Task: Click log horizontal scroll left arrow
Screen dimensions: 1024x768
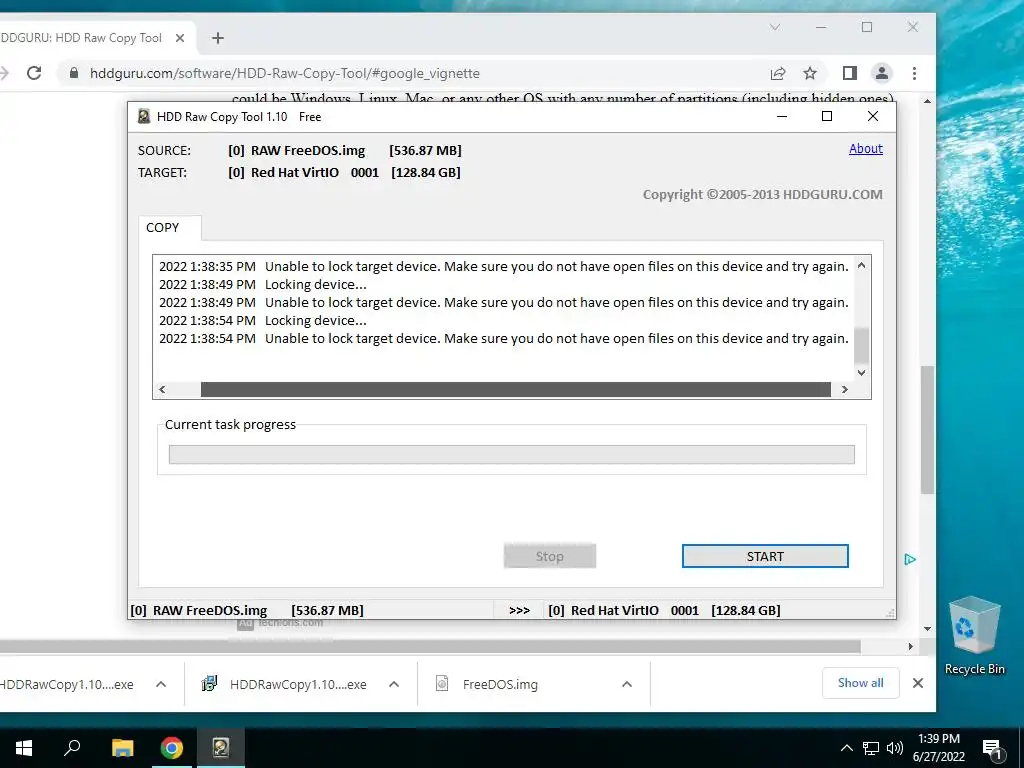Action: pos(162,389)
